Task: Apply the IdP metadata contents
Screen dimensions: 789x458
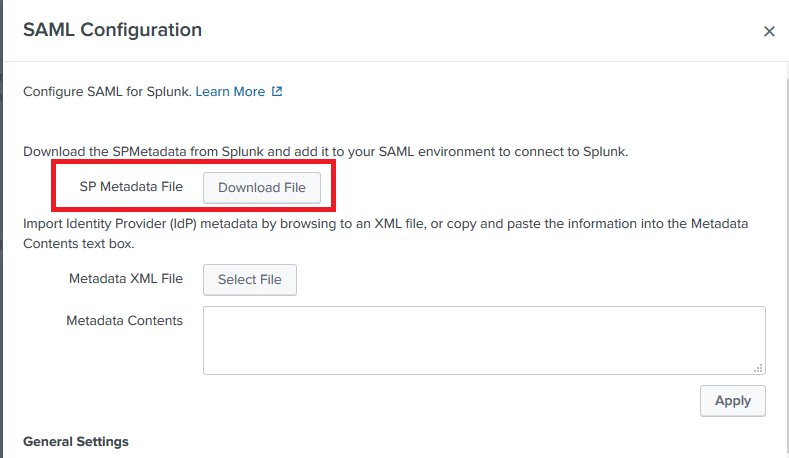Action: (732, 400)
